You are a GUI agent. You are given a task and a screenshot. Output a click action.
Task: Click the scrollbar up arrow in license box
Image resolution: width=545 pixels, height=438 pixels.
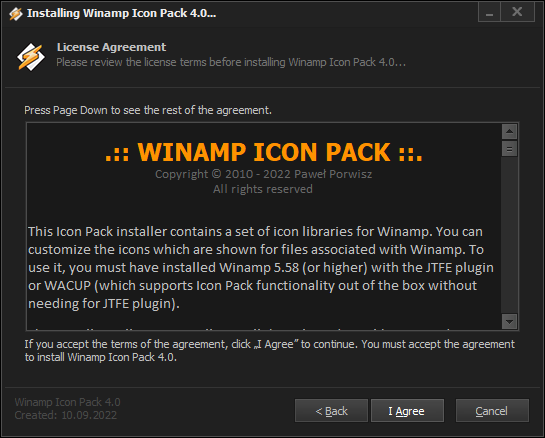(510, 131)
